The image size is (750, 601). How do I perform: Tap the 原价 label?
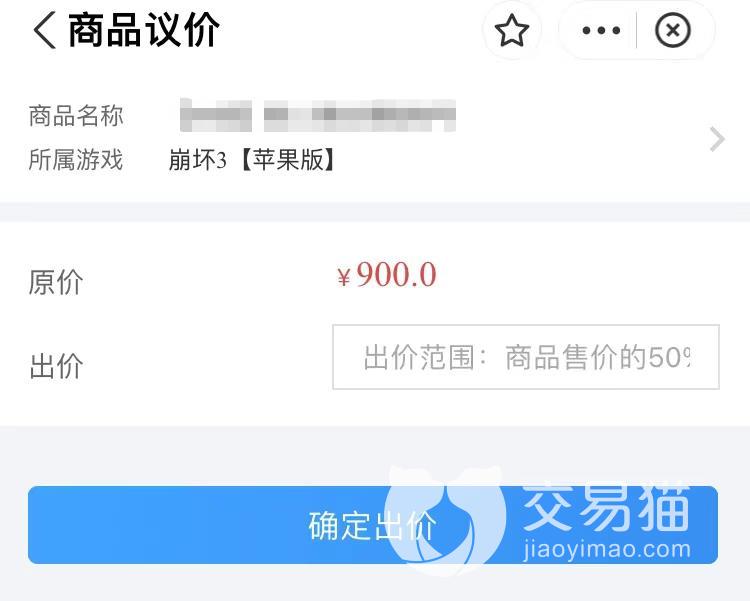tap(56, 282)
